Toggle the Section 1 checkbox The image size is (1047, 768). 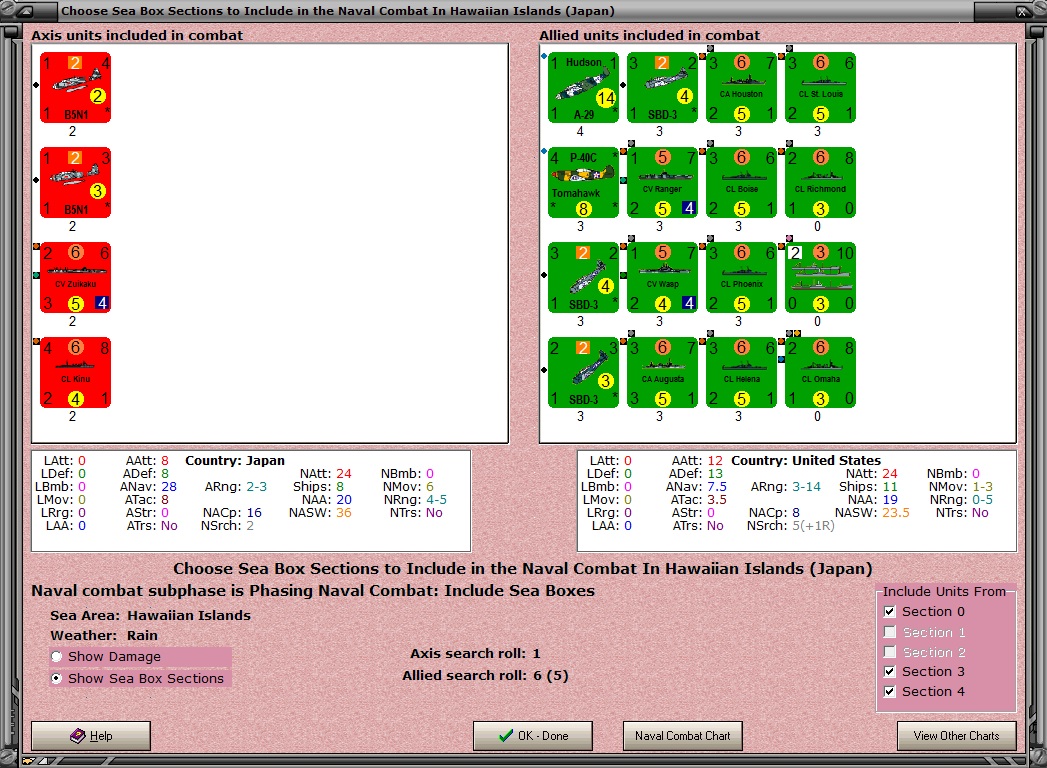pos(889,632)
